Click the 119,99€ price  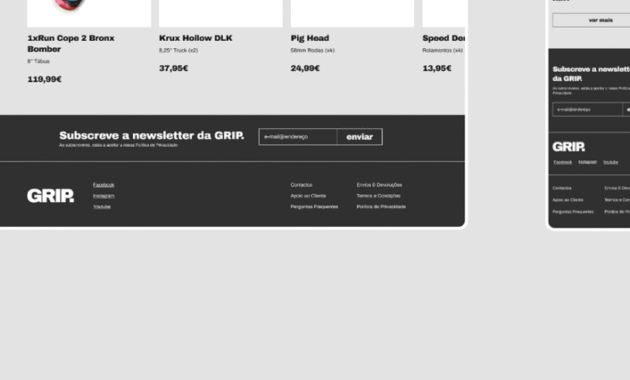point(44,79)
